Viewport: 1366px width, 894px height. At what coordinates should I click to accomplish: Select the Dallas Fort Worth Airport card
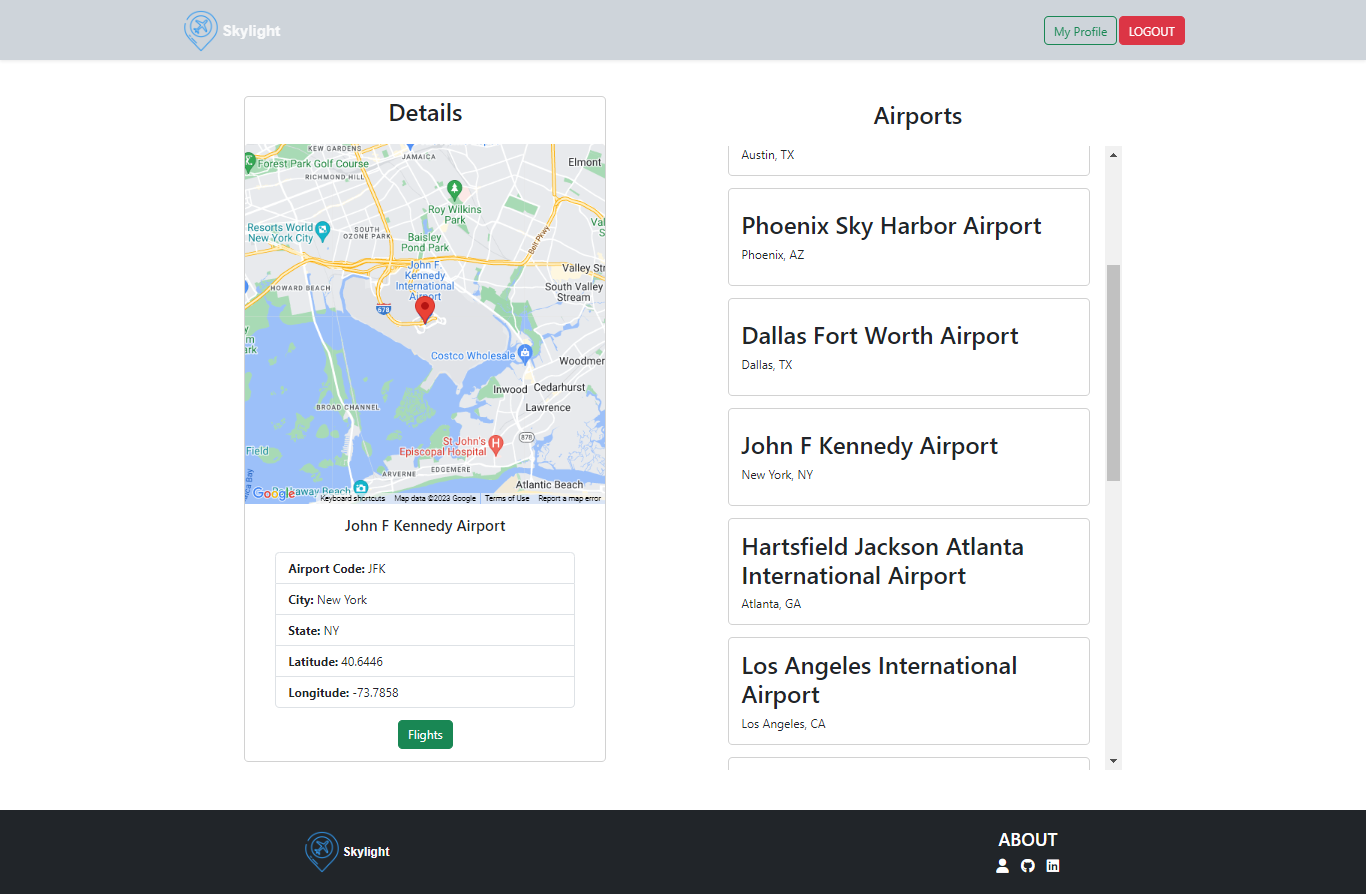pos(909,347)
